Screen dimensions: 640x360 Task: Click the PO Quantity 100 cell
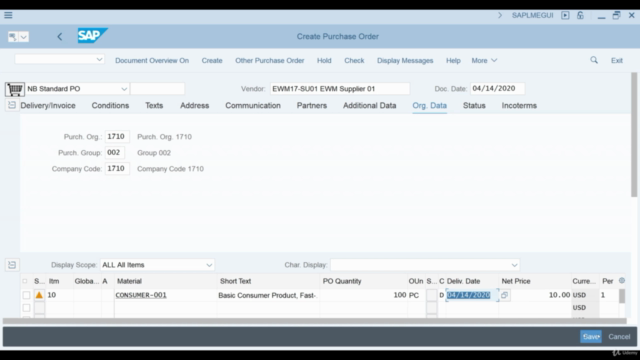(364, 295)
